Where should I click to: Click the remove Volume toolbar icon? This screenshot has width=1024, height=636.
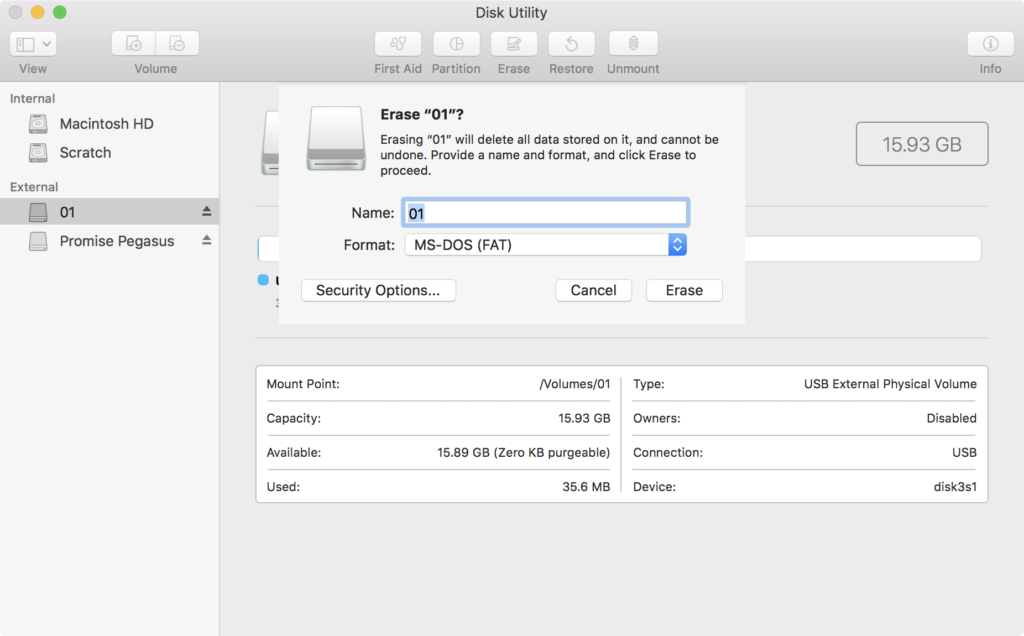click(177, 44)
